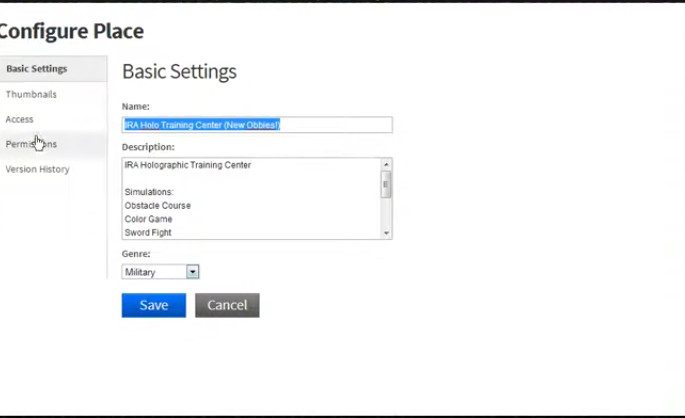Place cursor on Sword Fight line
Image resolution: width=685 pixels, height=418 pixels.
148,233
